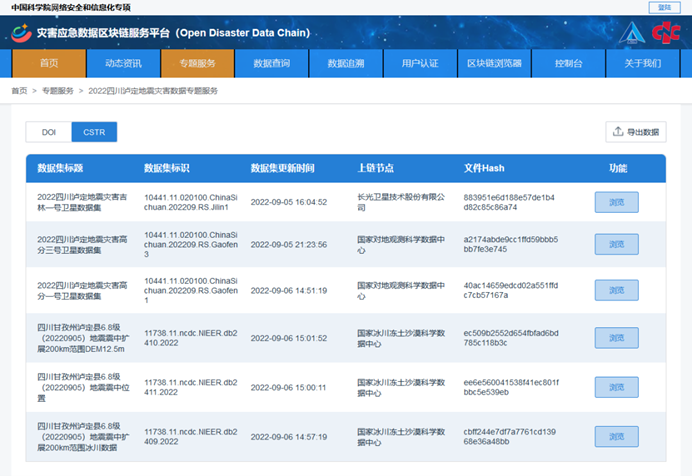Open the 首页 navigation item

pyautogui.click(x=49, y=64)
